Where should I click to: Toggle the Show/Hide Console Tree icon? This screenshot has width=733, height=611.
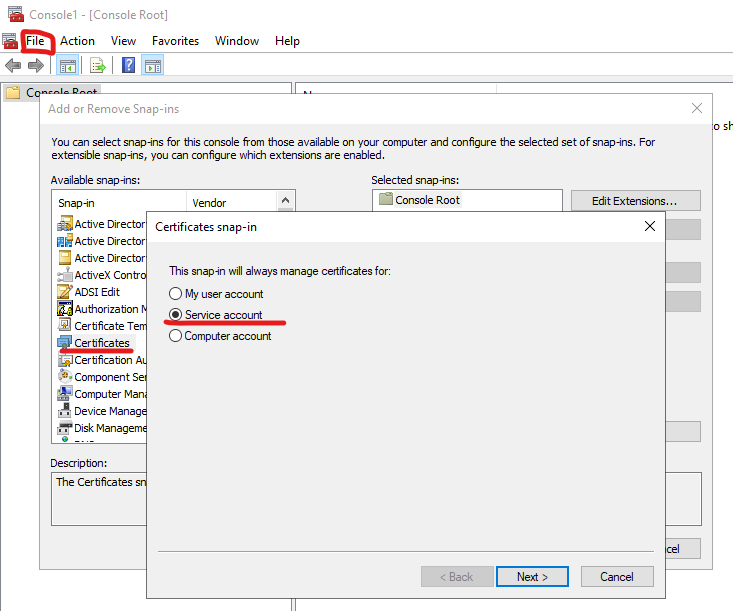pos(68,66)
